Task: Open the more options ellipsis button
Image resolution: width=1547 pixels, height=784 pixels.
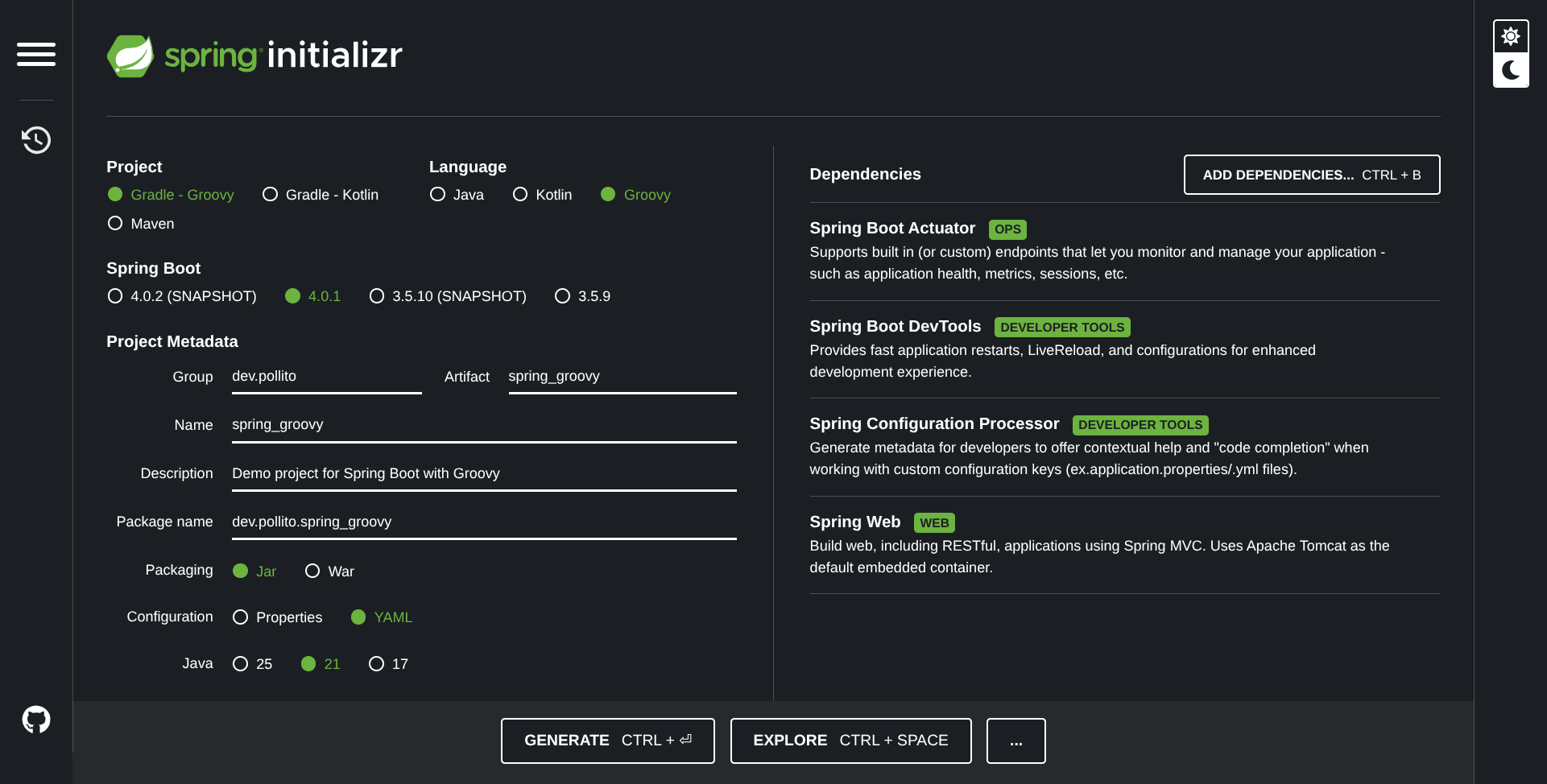Action: [x=1015, y=741]
